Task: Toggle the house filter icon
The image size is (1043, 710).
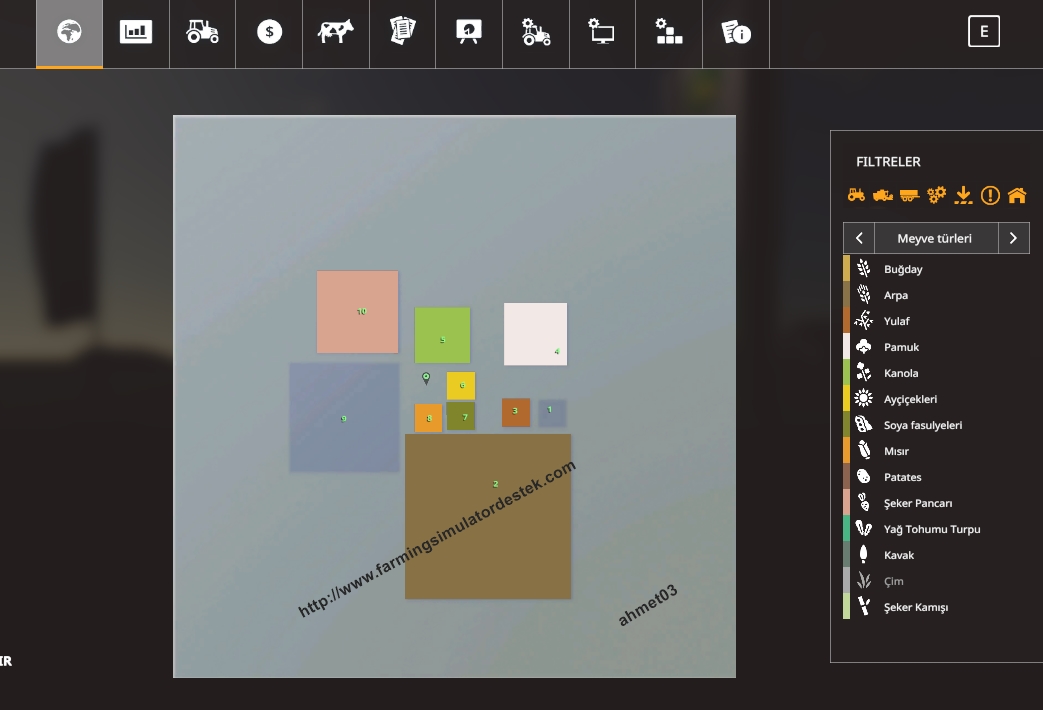Action: pyautogui.click(x=1017, y=195)
